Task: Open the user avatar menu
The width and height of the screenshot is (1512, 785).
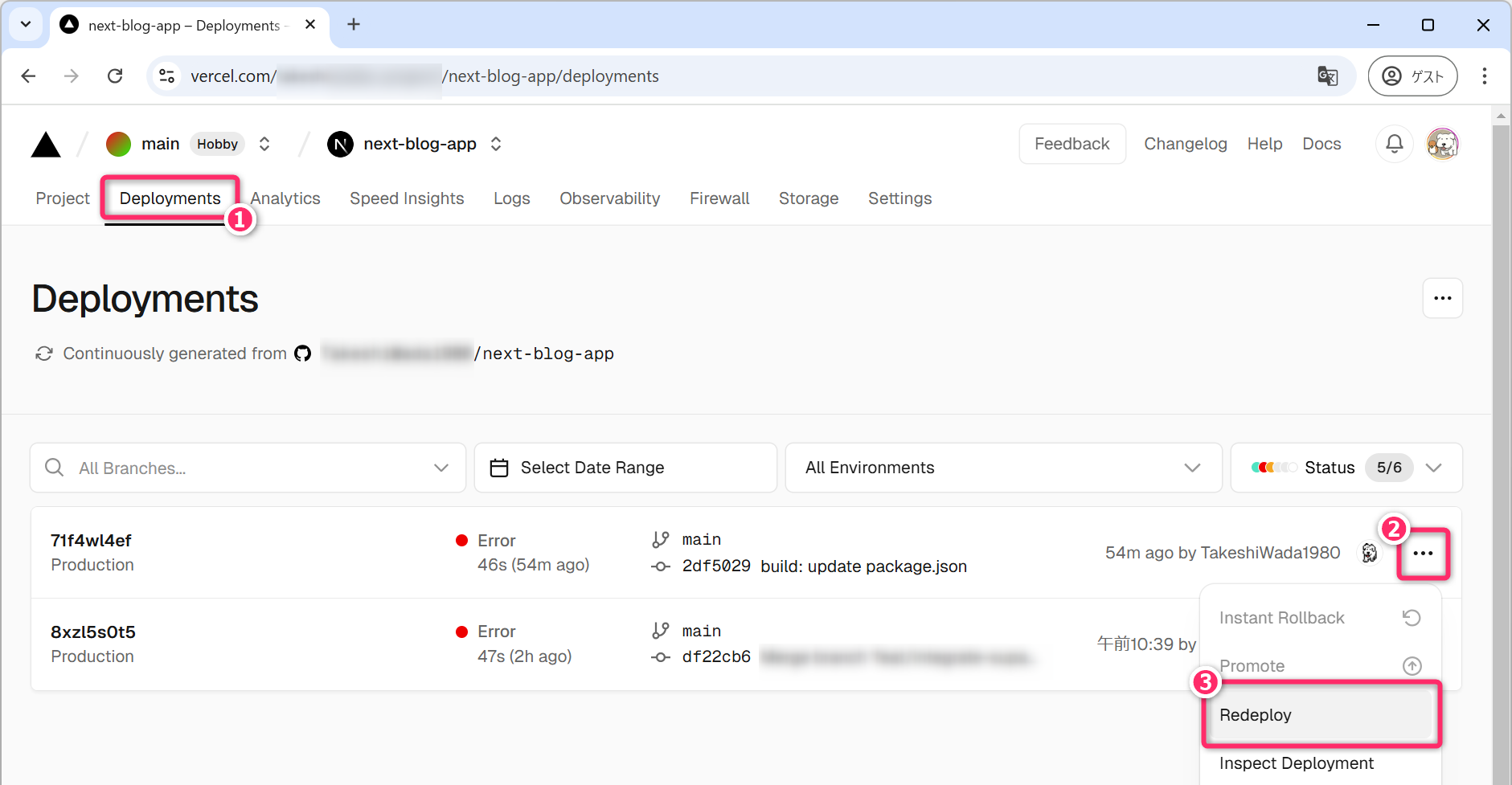Action: [1442, 144]
